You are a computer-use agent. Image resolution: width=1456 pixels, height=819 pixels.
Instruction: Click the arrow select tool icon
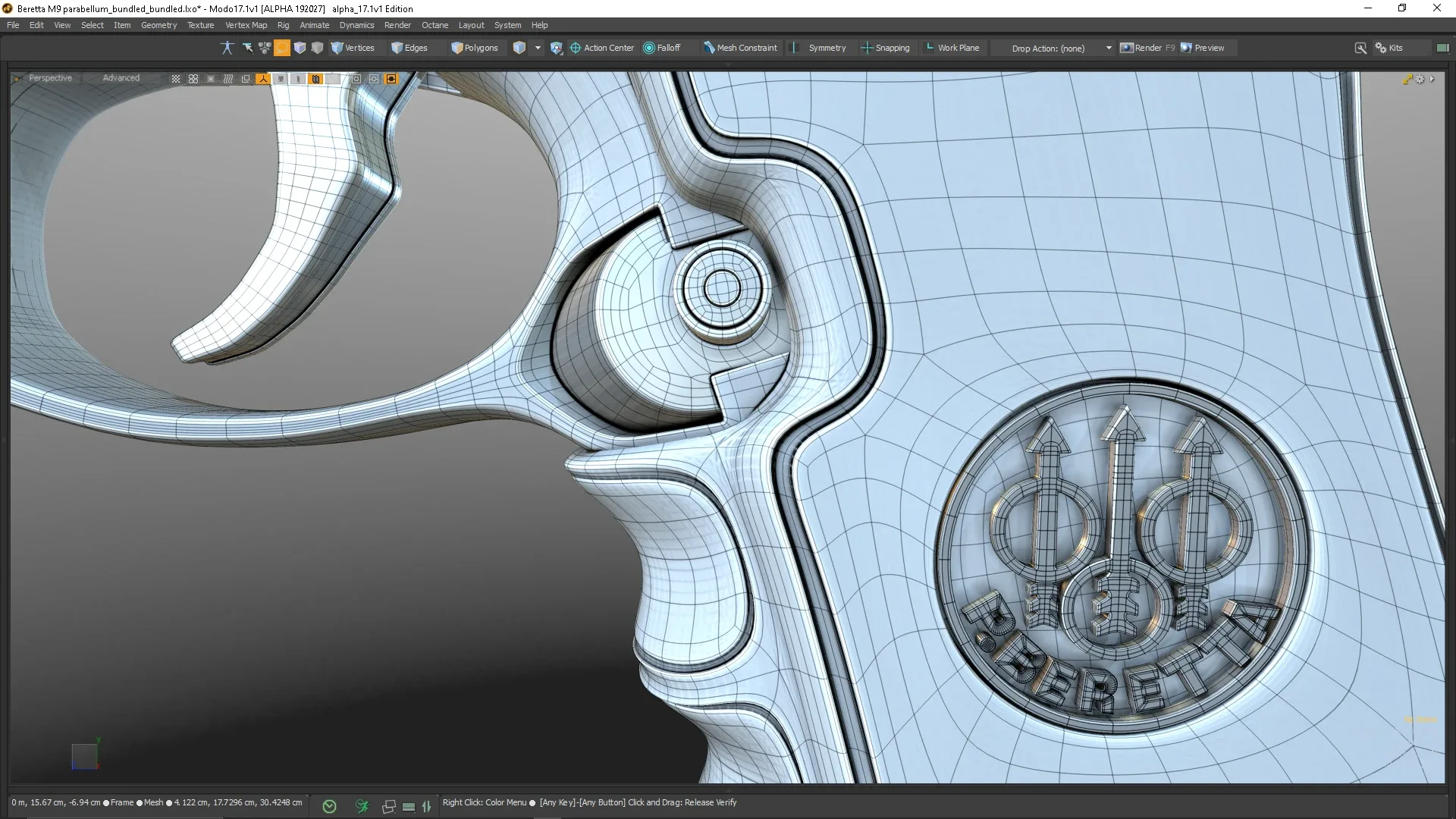[x=247, y=48]
